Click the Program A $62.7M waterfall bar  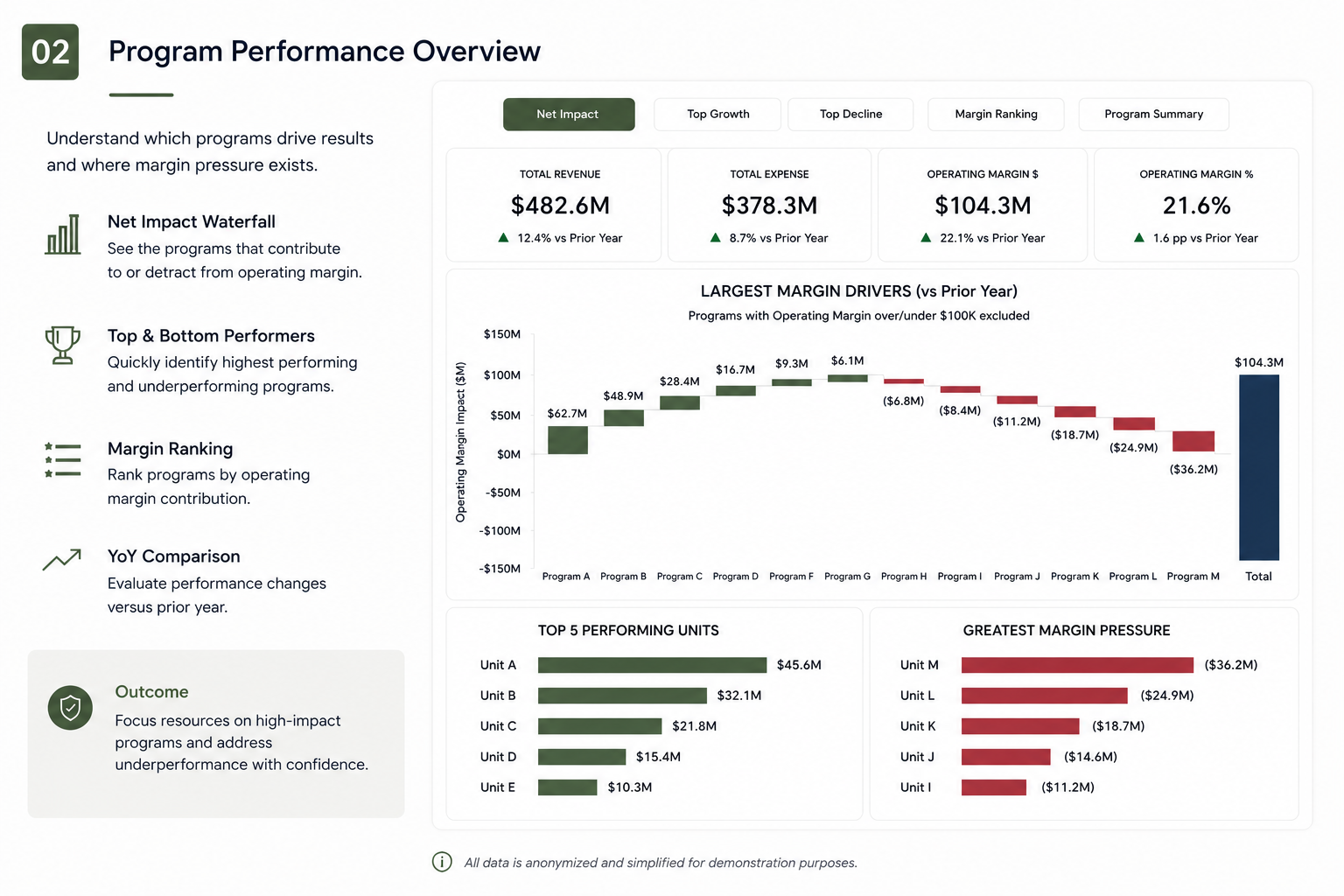(568, 439)
